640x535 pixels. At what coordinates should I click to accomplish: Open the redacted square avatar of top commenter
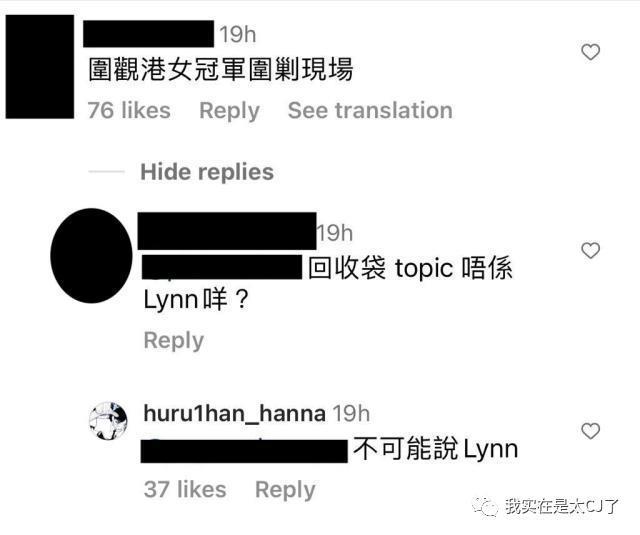click(x=40, y=67)
